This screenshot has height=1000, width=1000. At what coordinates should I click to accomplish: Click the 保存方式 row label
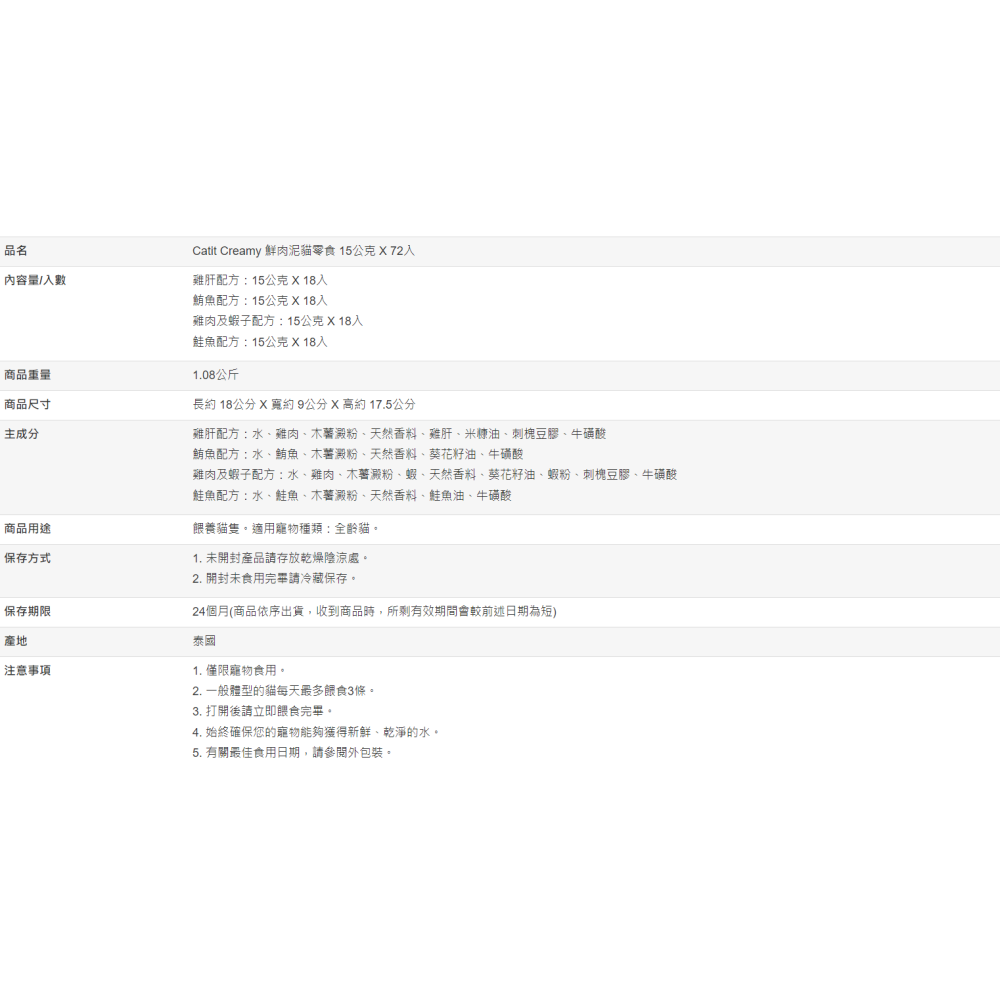click(28, 558)
